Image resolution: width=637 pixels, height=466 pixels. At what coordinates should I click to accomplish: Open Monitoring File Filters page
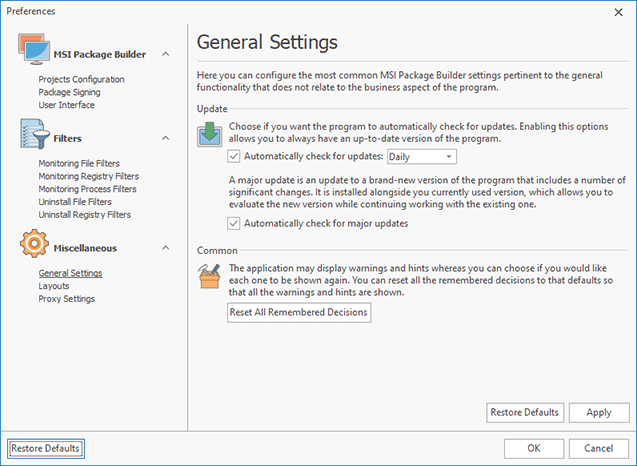(79, 163)
